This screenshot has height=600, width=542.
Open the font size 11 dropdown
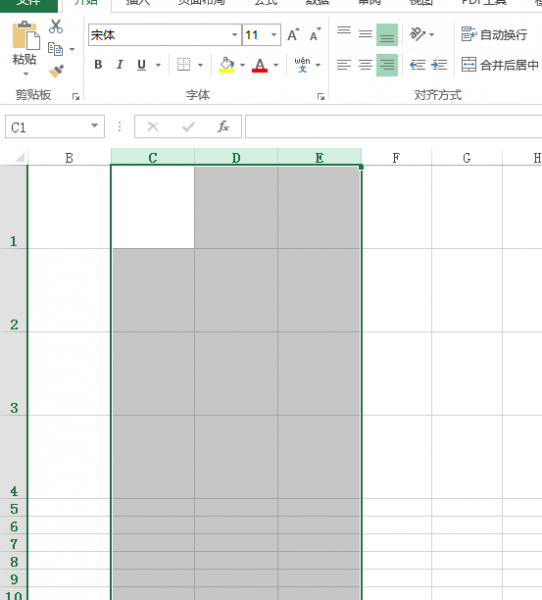[274, 35]
